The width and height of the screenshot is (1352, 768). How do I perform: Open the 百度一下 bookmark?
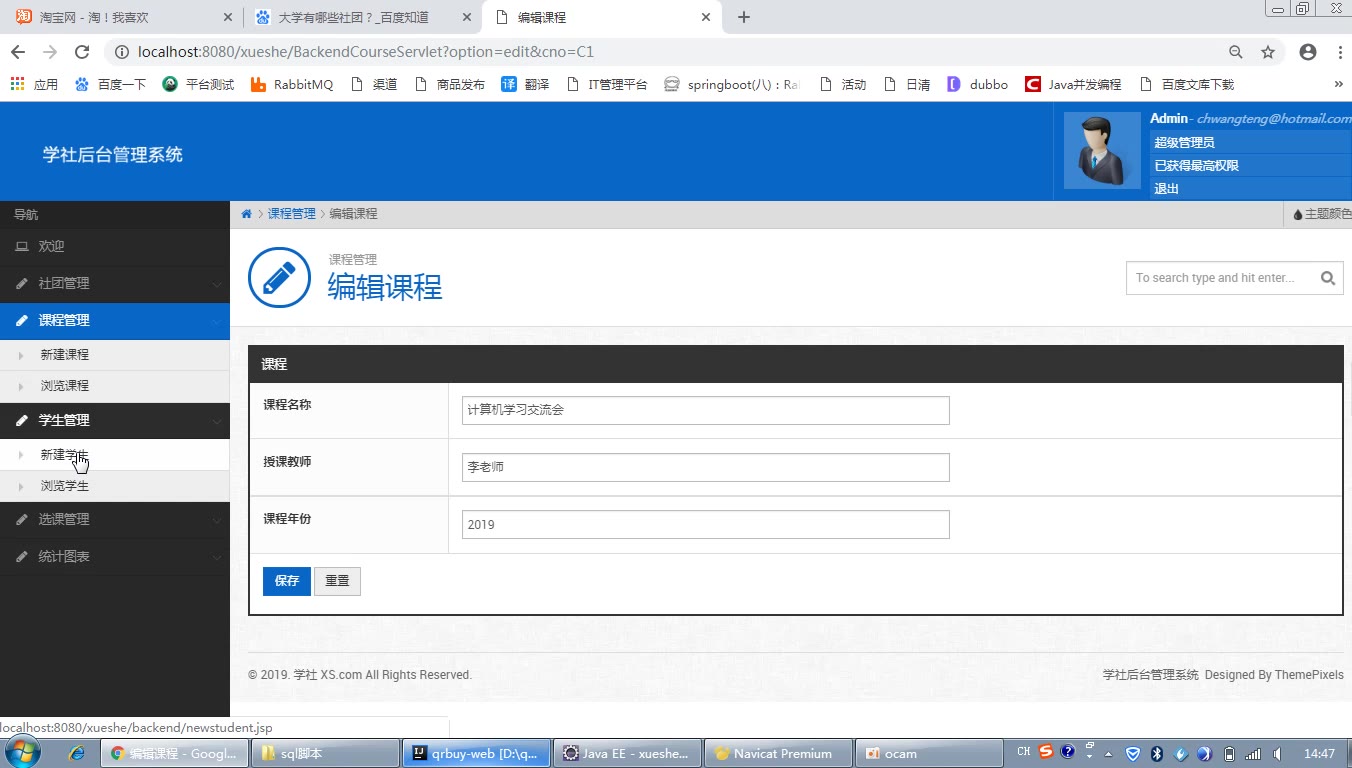click(x=110, y=85)
